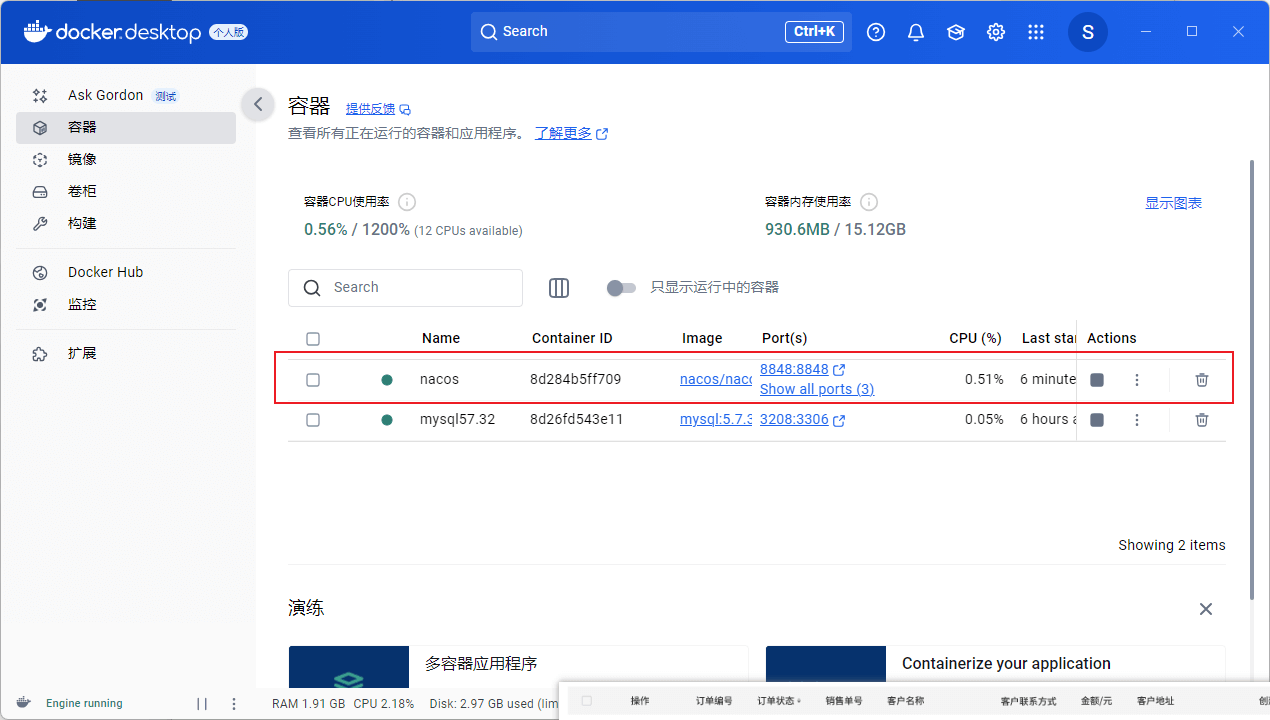Click container ID 8d26fd543e11
Viewport: 1270px width, 720px height.
click(x=576, y=420)
